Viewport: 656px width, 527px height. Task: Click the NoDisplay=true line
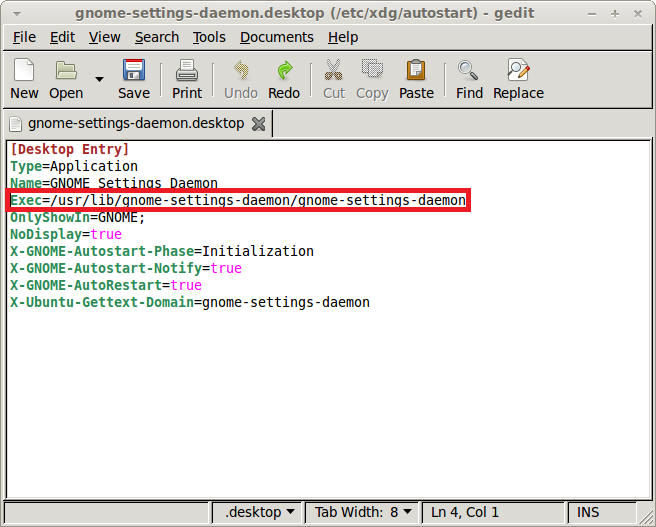click(x=66, y=234)
